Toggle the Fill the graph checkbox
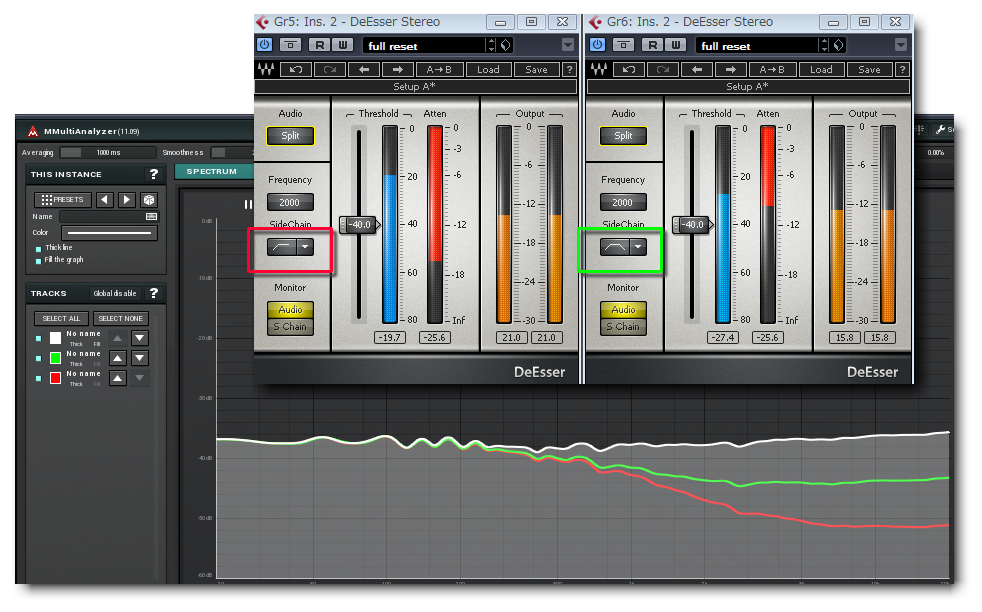This screenshot has width=982, height=612. click(38, 261)
